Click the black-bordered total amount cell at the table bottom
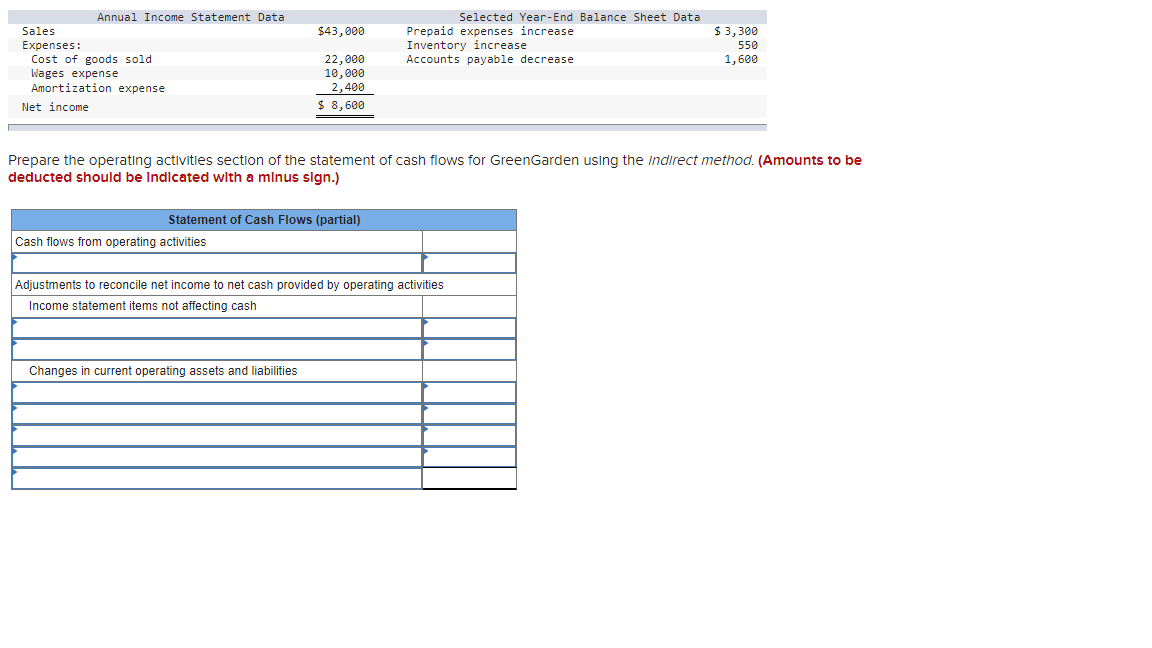This screenshot has width=1152, height=648. pos(470,477)
